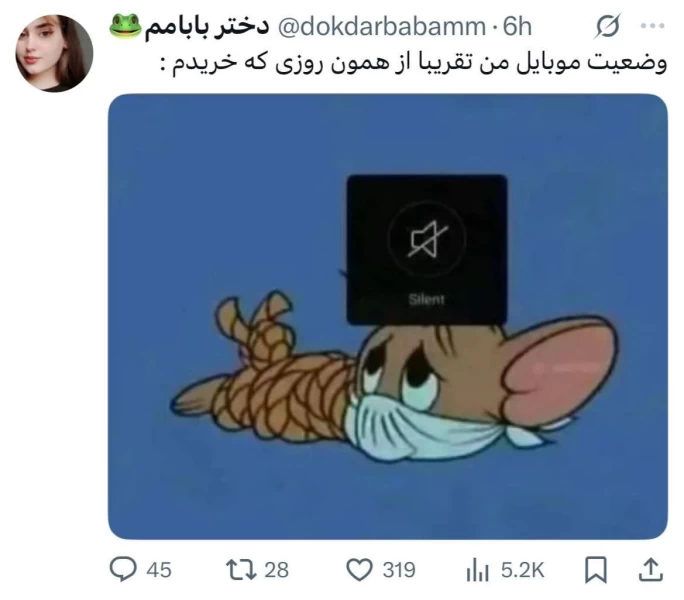The width and height of the screenshot is (684, 600).
Task: Click the Persian tweet text
Action: (414, 64)
